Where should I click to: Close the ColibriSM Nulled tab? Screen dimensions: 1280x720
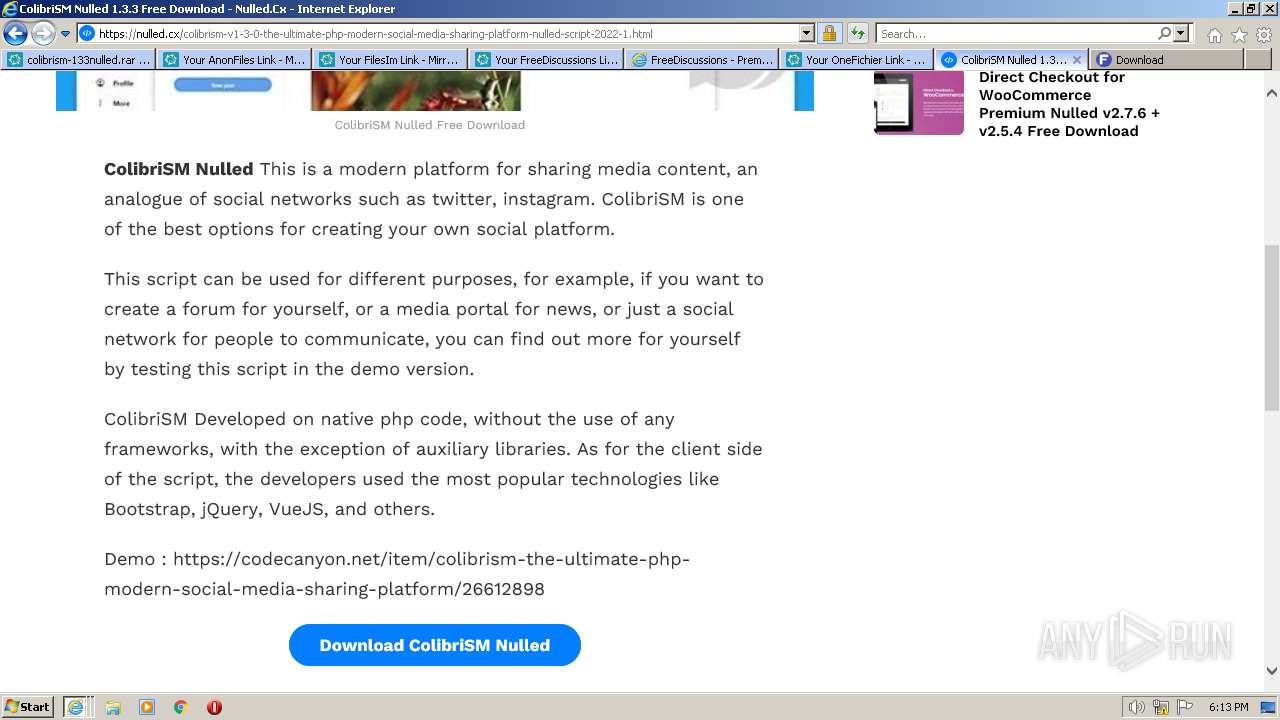1077,60
